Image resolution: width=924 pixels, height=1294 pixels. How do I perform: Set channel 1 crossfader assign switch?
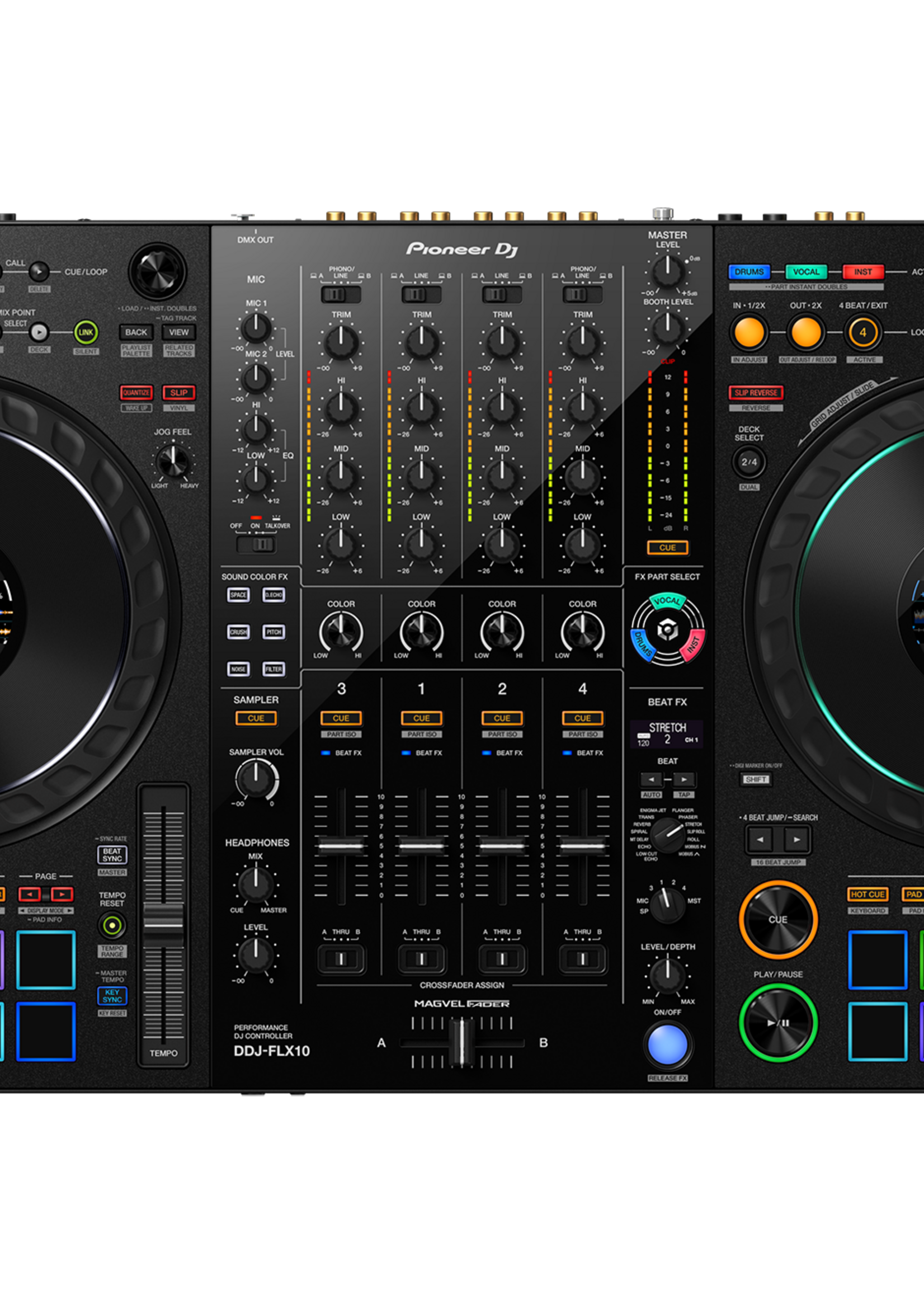point(422,959)
